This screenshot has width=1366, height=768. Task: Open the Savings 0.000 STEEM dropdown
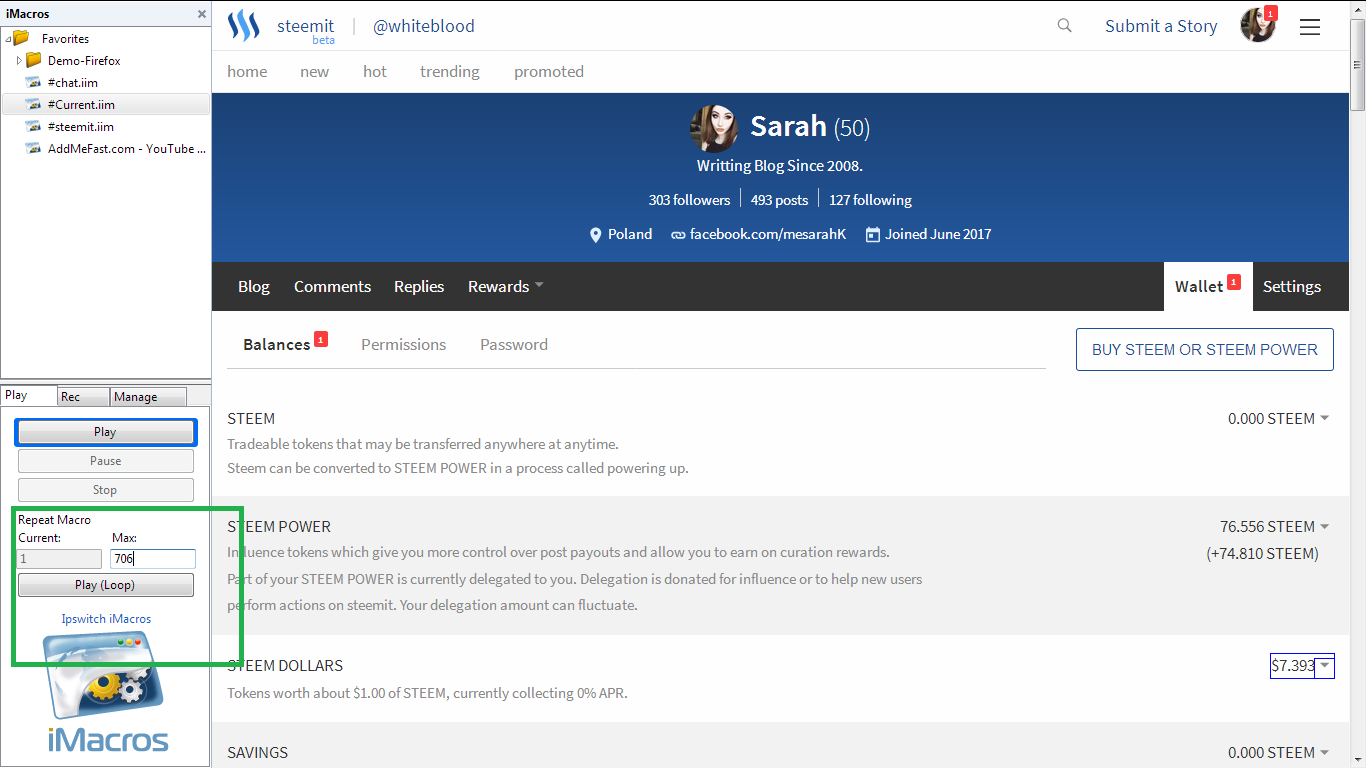coord(1325,752)
